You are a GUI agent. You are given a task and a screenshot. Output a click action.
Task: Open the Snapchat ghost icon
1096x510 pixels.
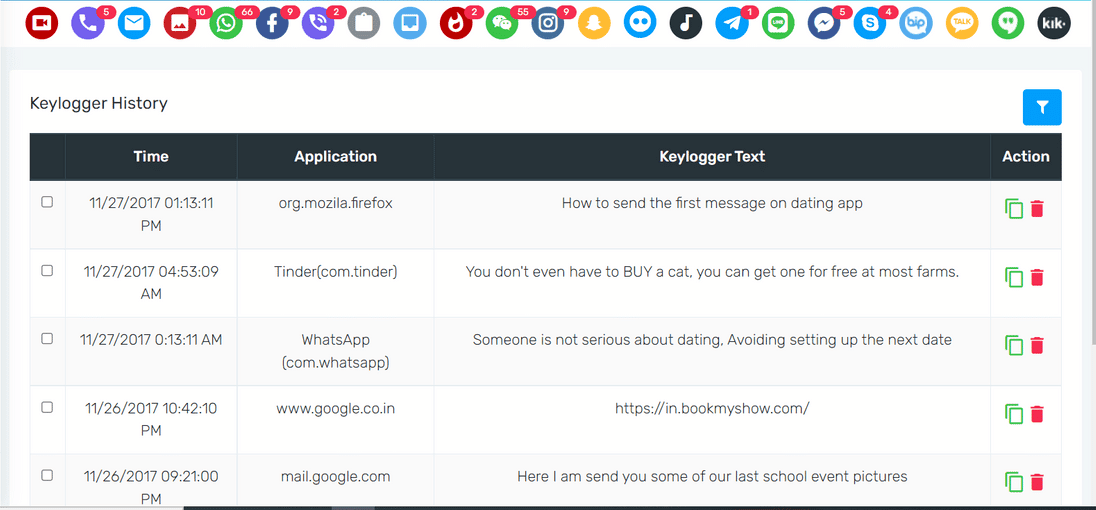[x=594, y=24]
